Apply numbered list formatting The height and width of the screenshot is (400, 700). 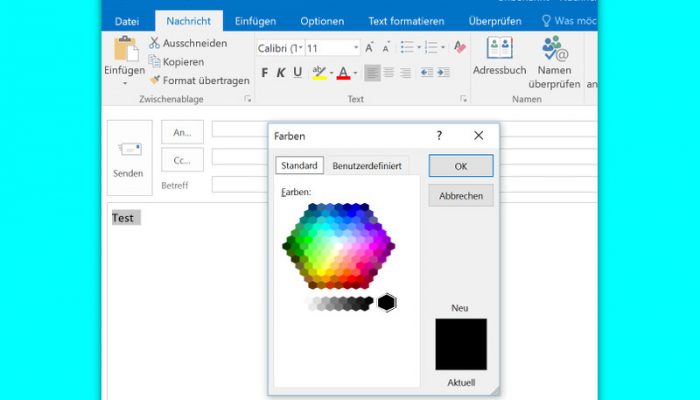(x=431, y=47)
